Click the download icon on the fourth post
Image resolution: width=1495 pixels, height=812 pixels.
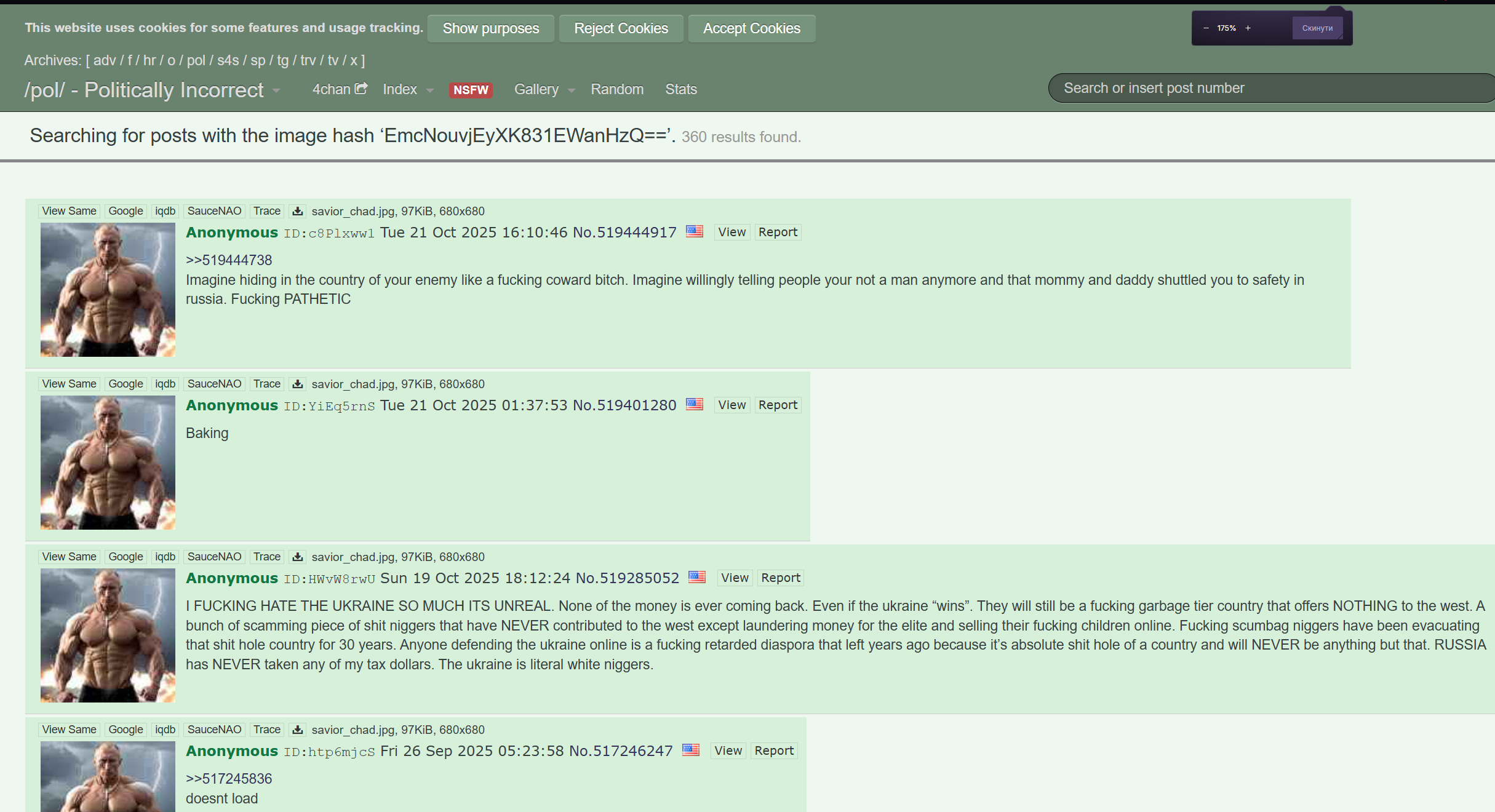298,730
